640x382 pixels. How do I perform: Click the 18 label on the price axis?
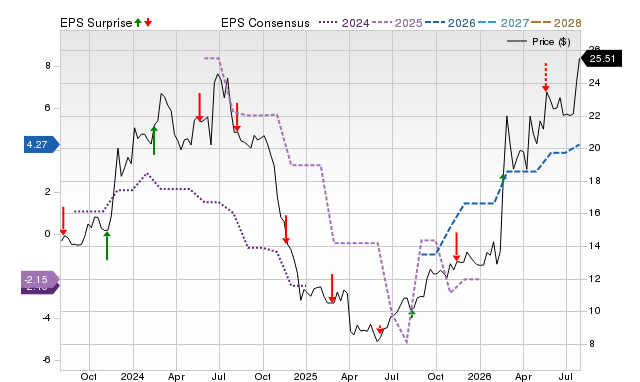(x=594, y=181)
